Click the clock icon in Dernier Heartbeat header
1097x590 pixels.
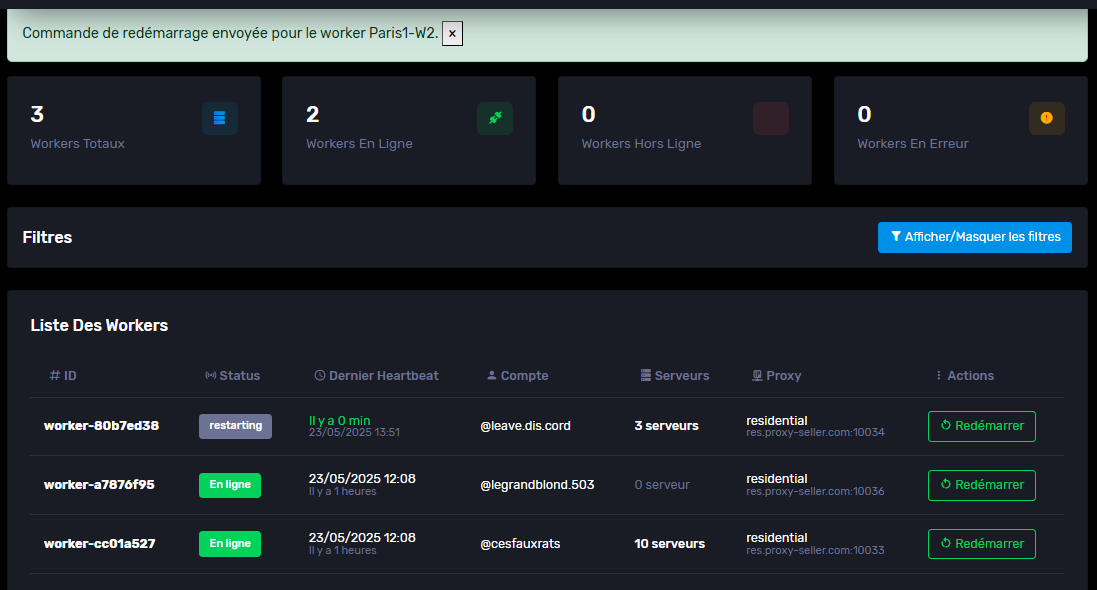tap(320, 376)
